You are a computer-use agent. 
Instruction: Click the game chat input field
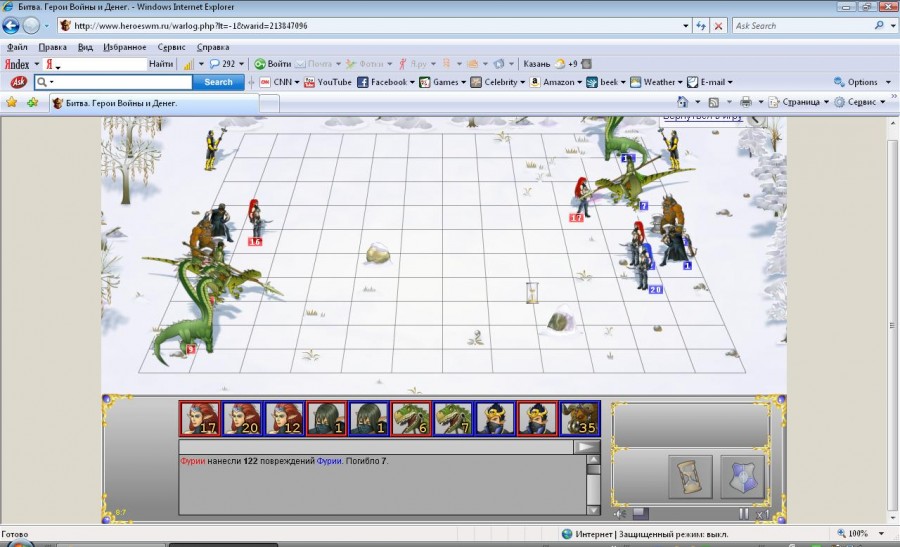coord(376,447)
